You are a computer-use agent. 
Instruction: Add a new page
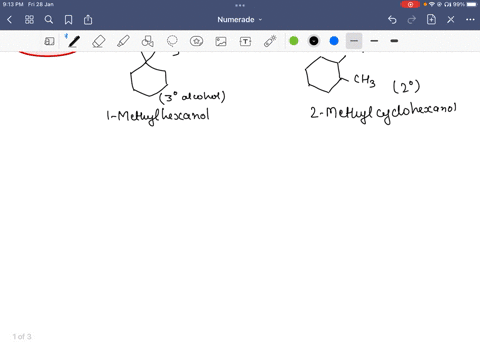coord(431,19)
